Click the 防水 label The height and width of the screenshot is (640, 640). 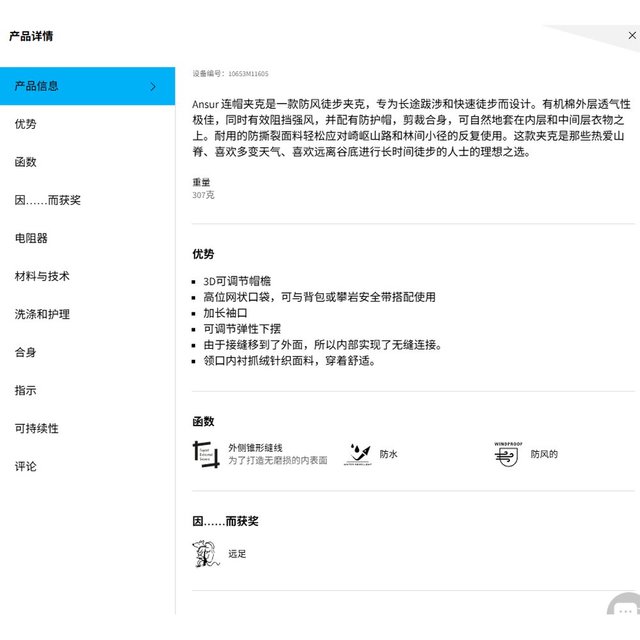coord(389,454)
